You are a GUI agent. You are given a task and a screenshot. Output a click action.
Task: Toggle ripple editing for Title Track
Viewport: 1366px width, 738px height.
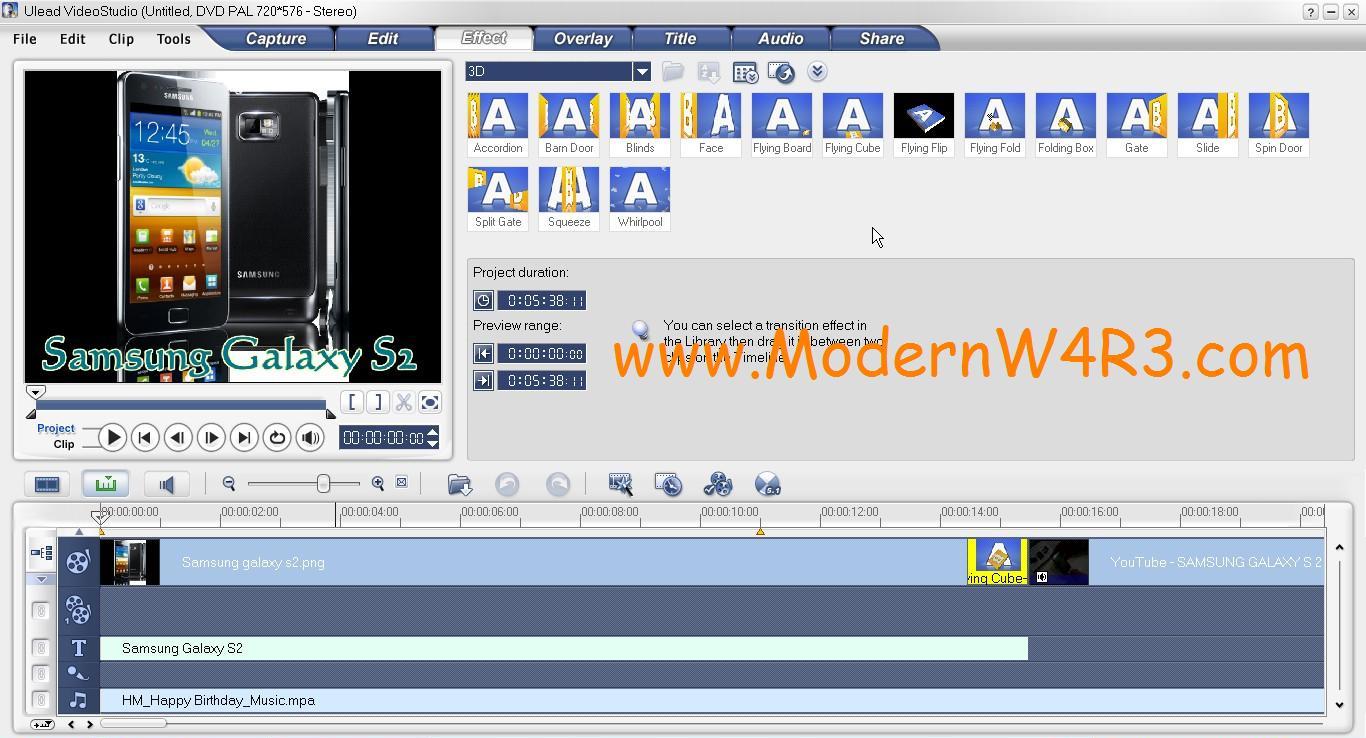[41, 648]
